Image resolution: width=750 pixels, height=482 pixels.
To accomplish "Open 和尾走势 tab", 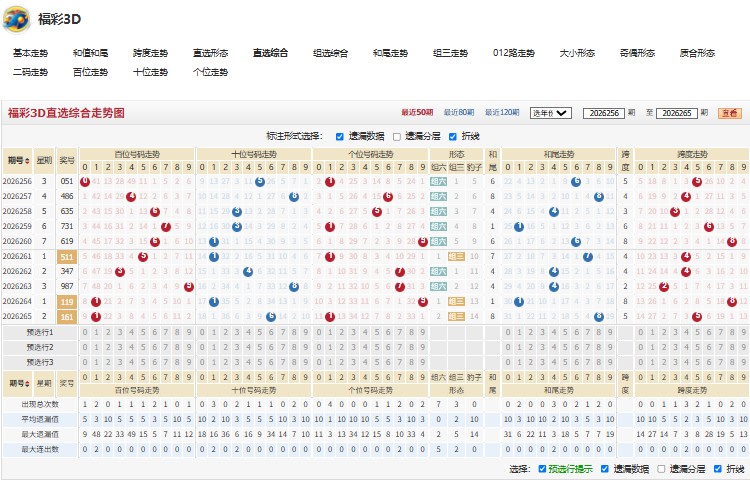I will [x=390, y=53].
